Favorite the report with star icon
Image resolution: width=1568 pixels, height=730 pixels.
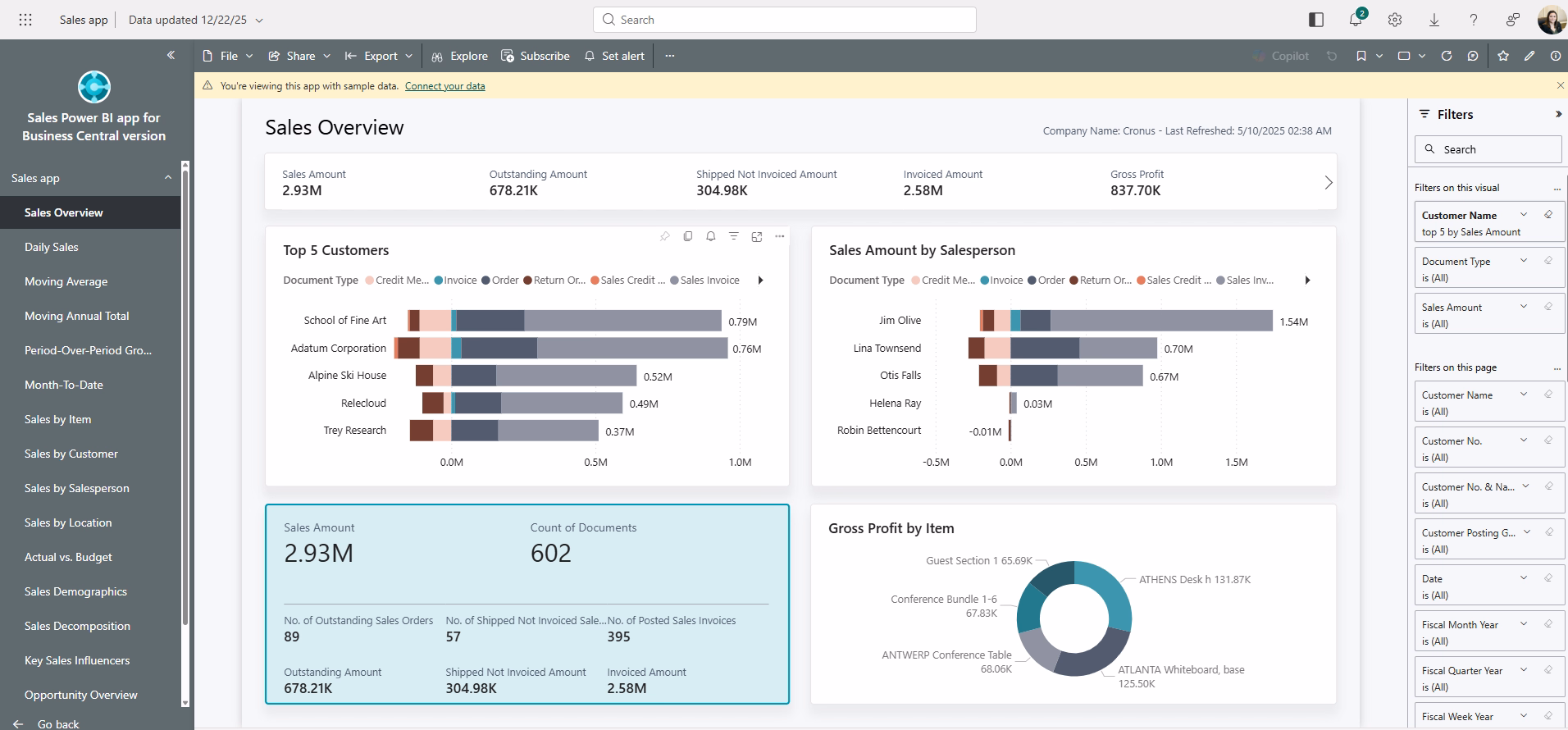click(x=1503, y=56)
